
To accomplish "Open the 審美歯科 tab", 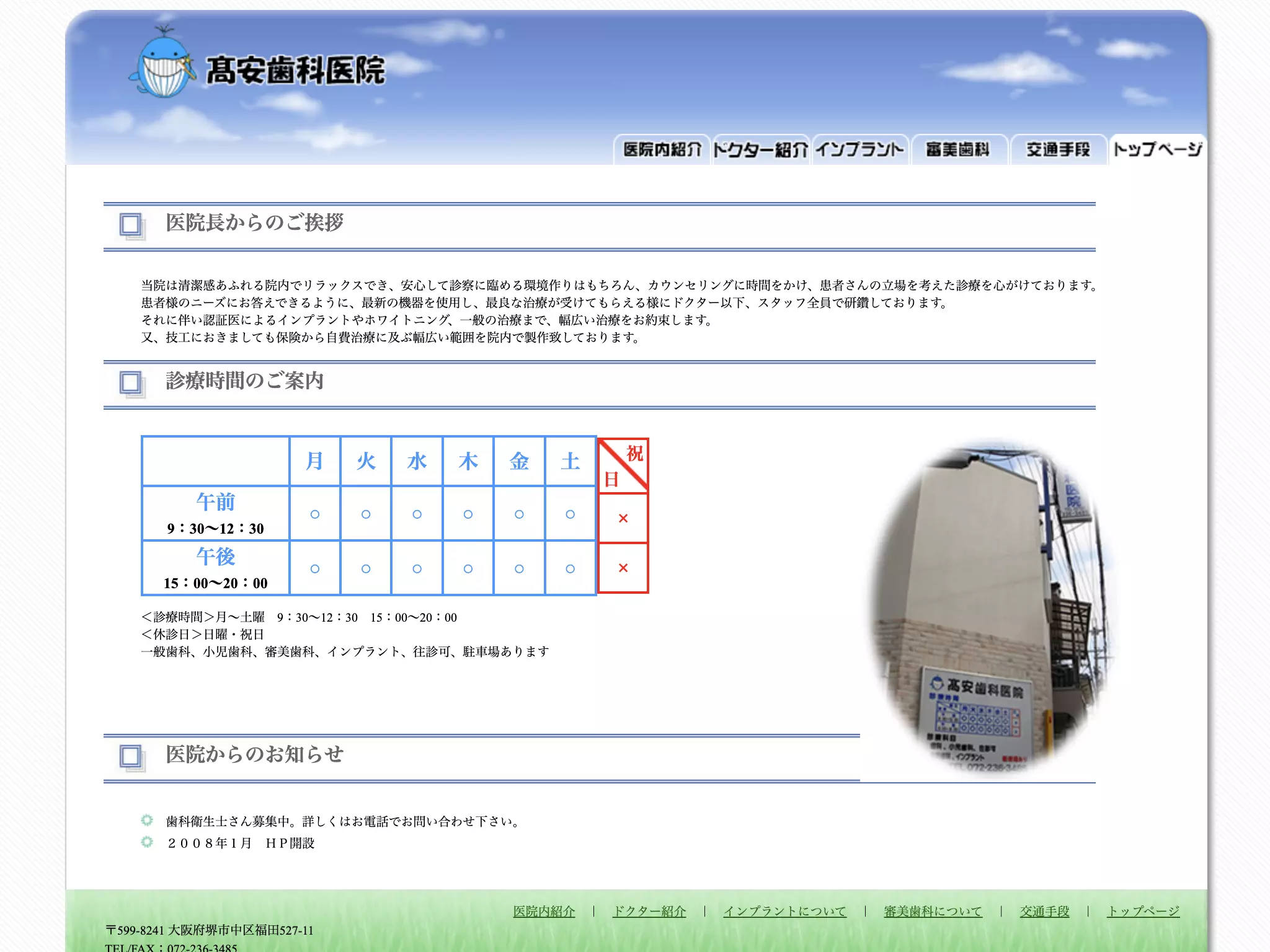I will click(959, 149).
